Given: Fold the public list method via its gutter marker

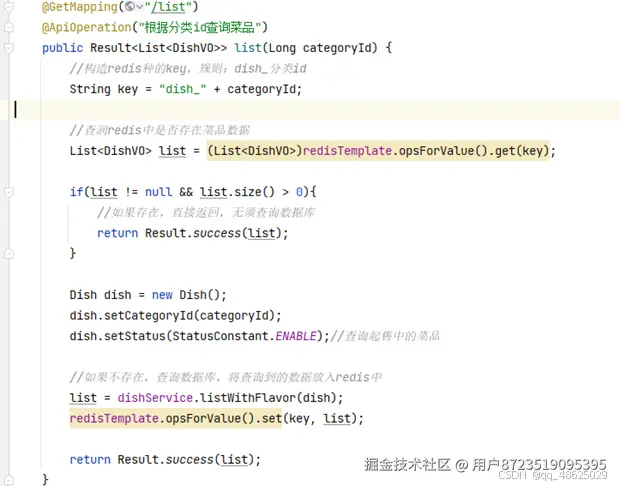Looking at the screenshot, I should [x=9, y=47].
